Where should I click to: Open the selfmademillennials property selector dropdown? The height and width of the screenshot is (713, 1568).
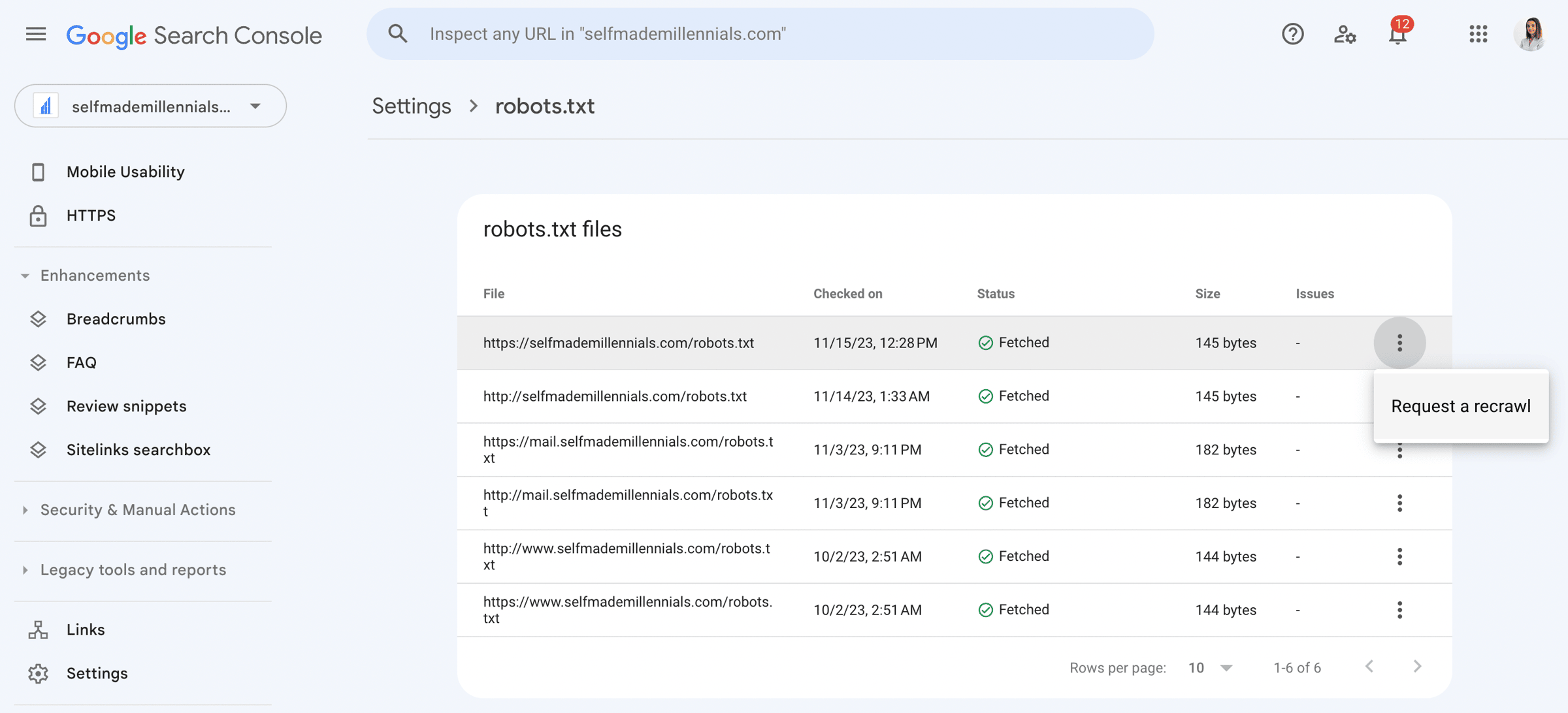[x=150, y=106]
